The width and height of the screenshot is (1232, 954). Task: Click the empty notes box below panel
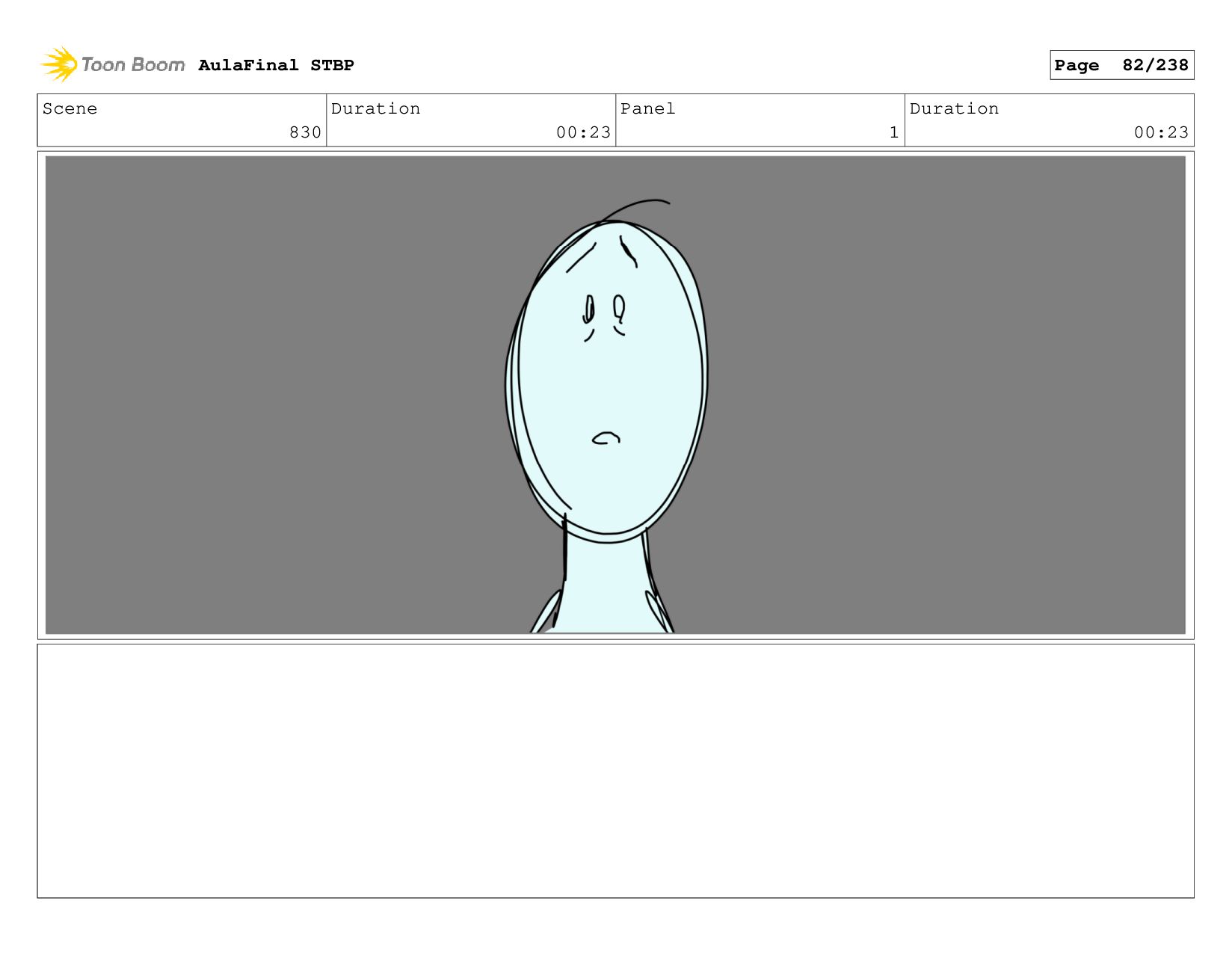coord(615,771)
